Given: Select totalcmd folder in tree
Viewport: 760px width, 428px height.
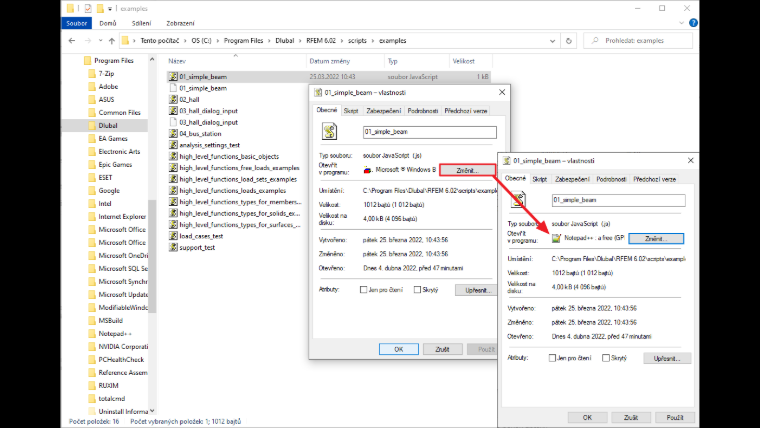Looking at the screenshot, I should pos(111,398).
